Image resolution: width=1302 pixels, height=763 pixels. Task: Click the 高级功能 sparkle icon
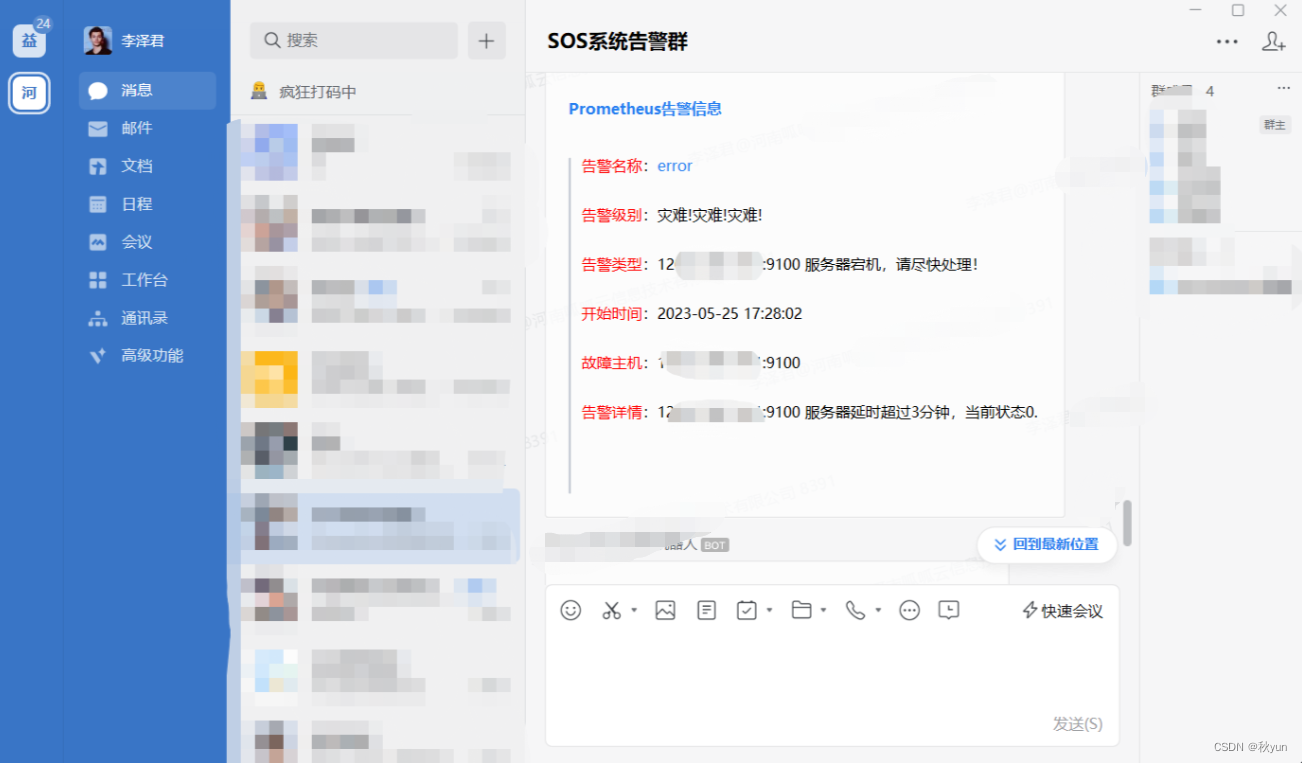[98, 356]
